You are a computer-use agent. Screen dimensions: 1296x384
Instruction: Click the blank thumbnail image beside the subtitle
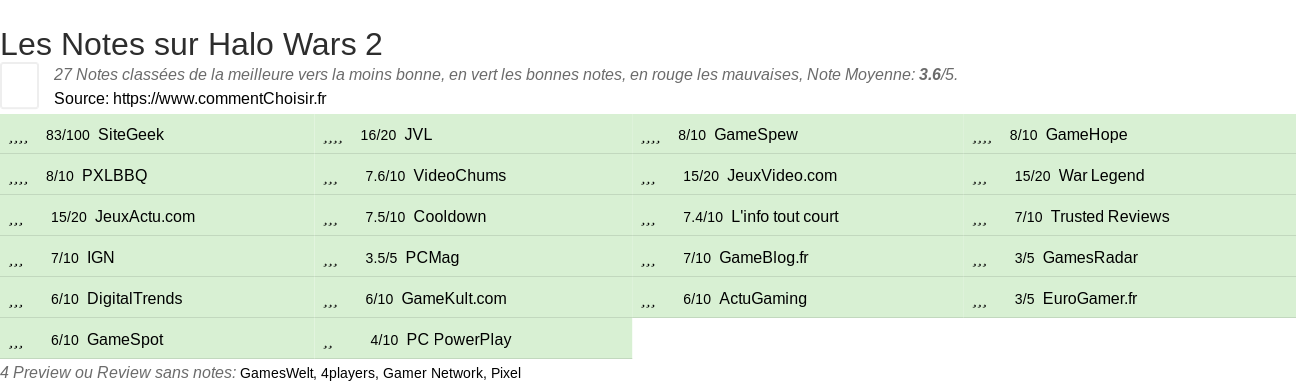pyautogui.click(x=19, y=85)
